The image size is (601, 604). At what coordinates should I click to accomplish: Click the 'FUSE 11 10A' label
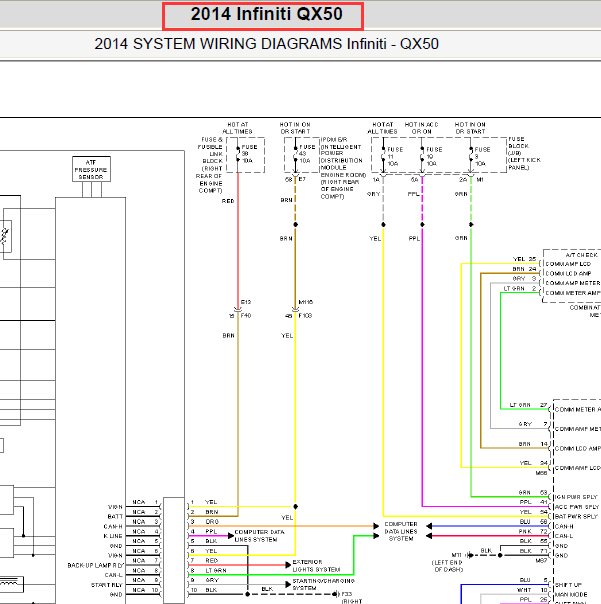(395, 156)
